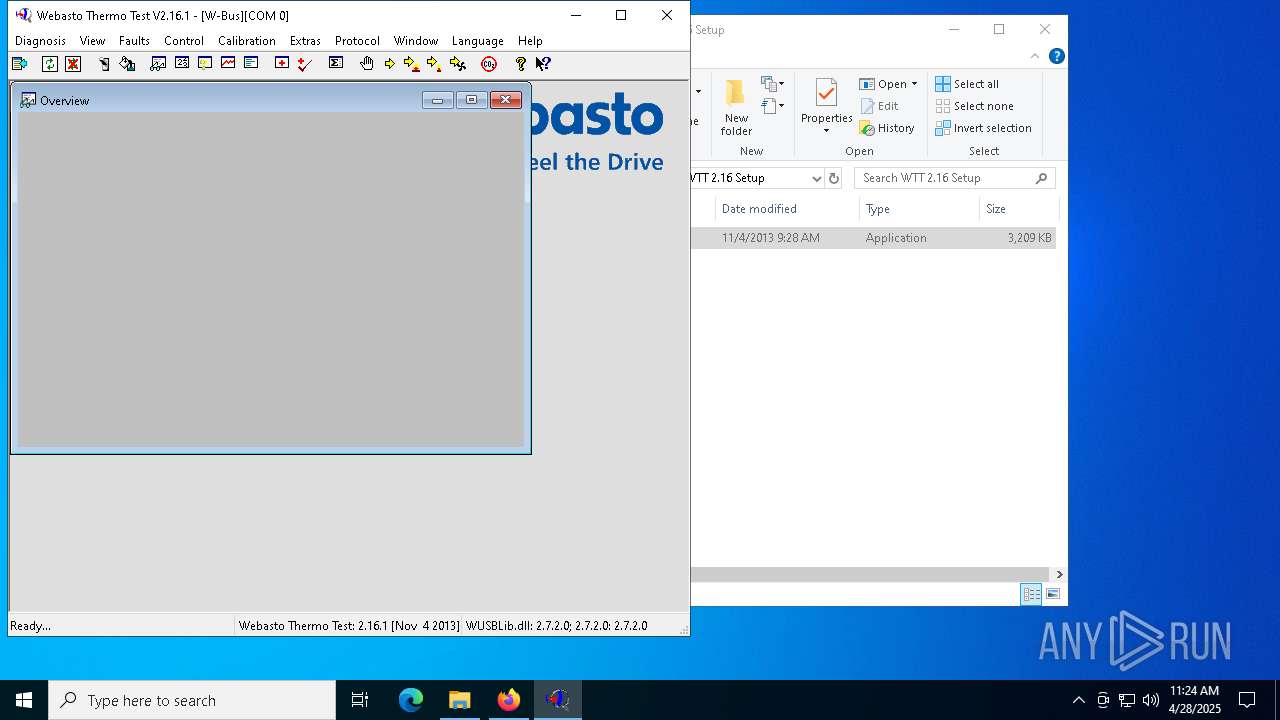This screenshot has width=1280, height=720.
Task: Click the Properties icon in Explorer ribbon
Action: (826, 94)
